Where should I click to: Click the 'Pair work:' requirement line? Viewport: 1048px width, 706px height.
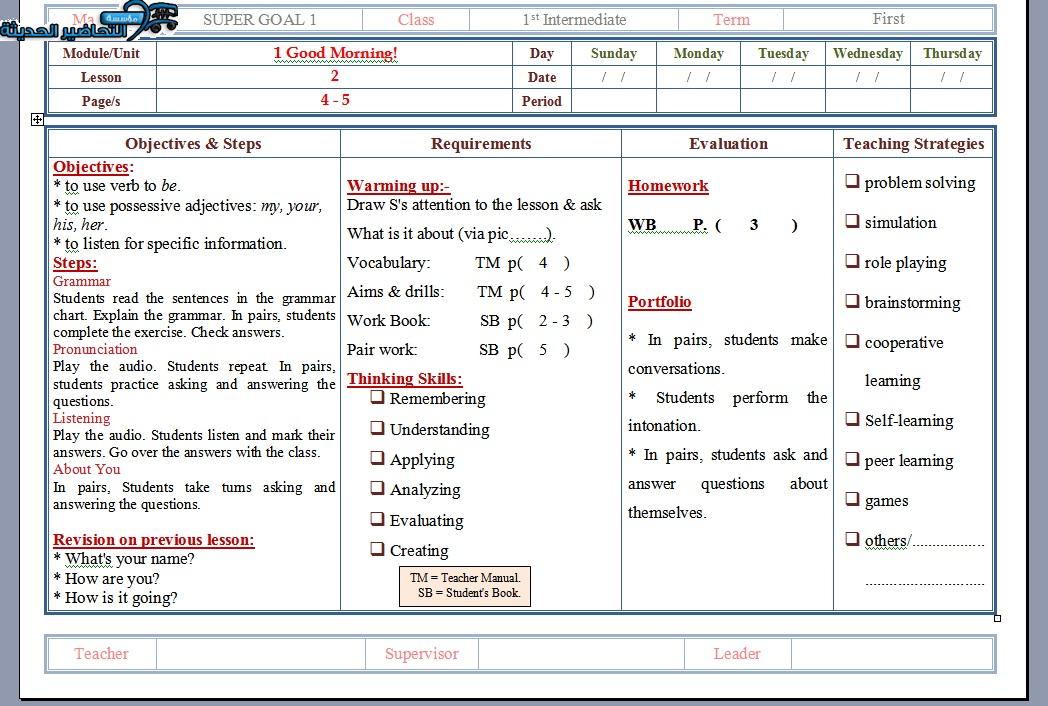click(x=458, y=350)
